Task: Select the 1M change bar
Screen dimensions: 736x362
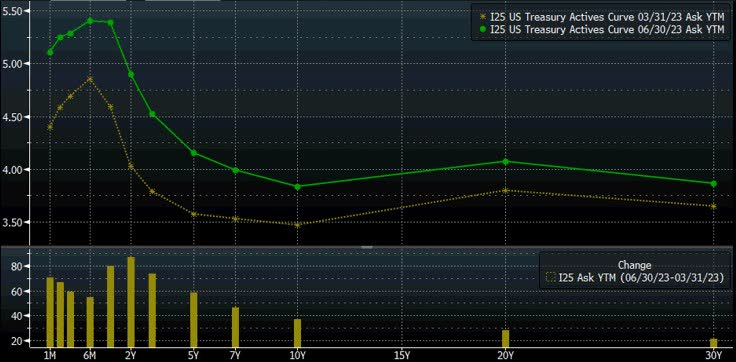Action: click(50, 312)
